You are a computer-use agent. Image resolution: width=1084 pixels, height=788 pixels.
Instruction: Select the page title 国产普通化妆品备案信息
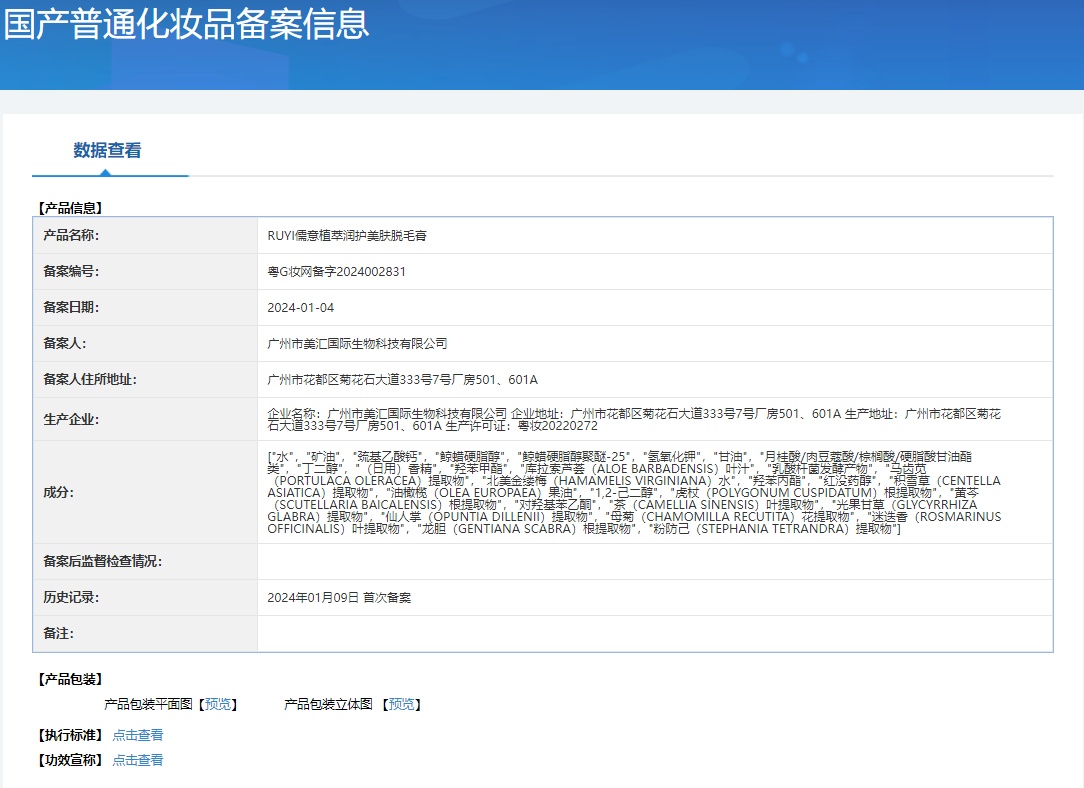pyautogui.click(x=187, y=24)
